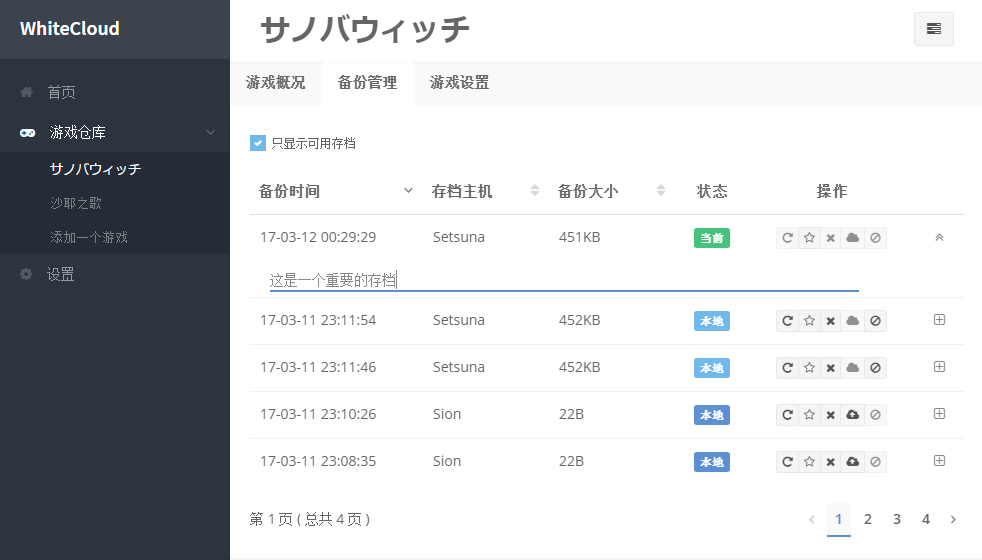
Task: Sort by 备份时间 column arrow
Action: (408, 191)
